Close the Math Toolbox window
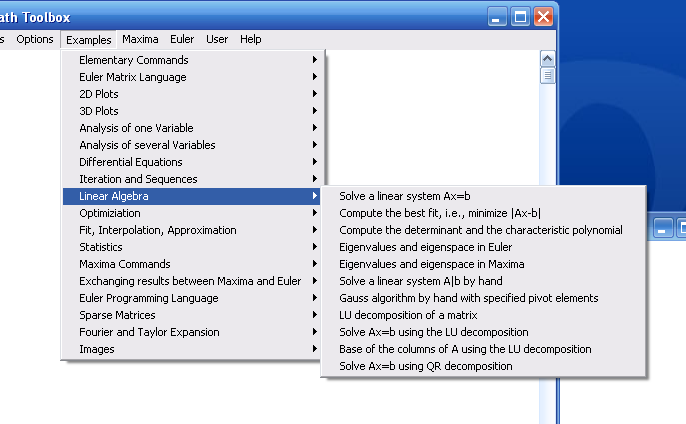 [x=544, y=17]
